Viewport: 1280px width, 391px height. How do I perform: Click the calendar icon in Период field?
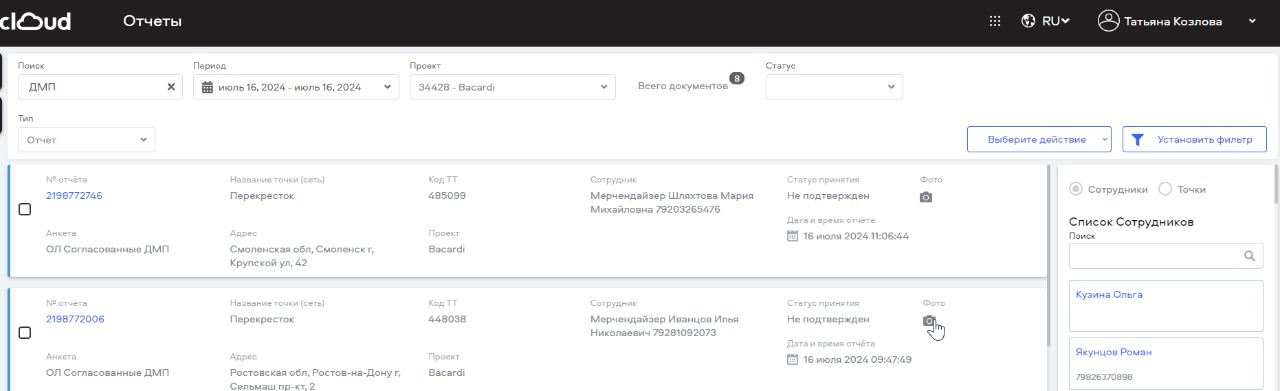coord(208,87)
